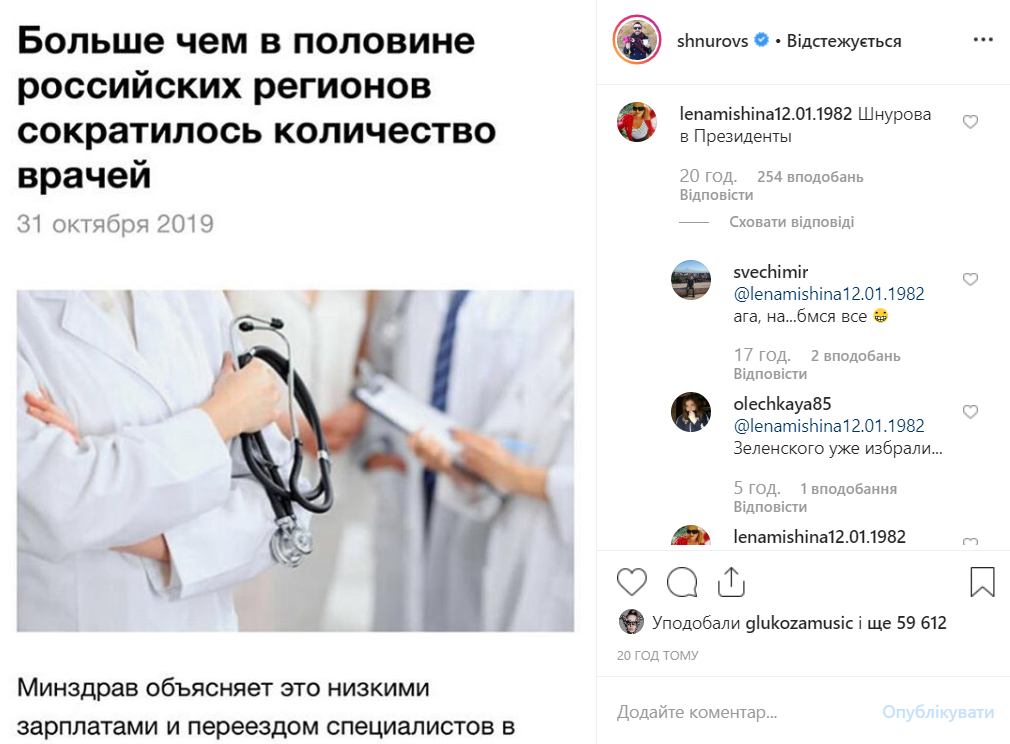Open olechkaya85's profile avatar
This screenshot has height=744, width=1010.
tap(691, 412)
